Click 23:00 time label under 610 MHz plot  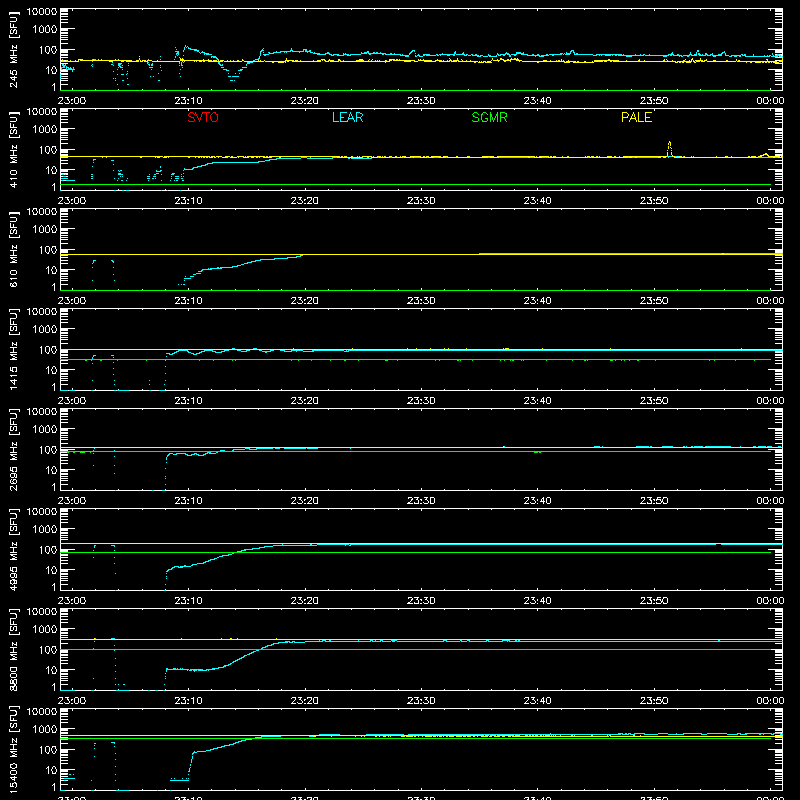(x=72, y=301)
